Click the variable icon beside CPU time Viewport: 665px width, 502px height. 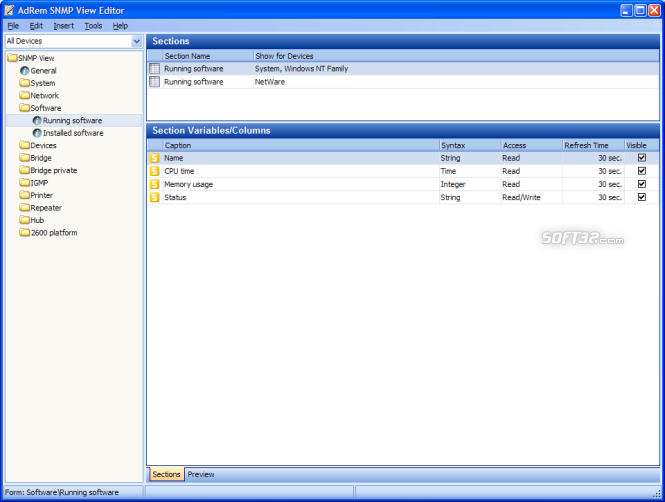tap(154, 171)
